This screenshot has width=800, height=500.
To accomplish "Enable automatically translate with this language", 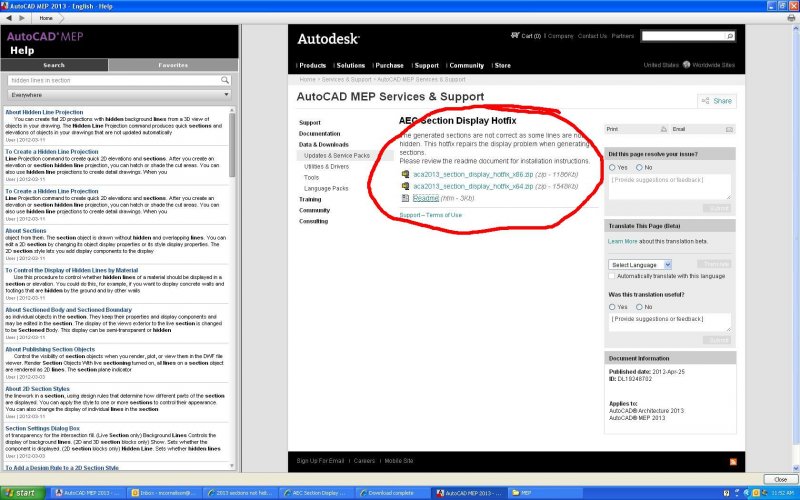I will click(x=612, y=276).
